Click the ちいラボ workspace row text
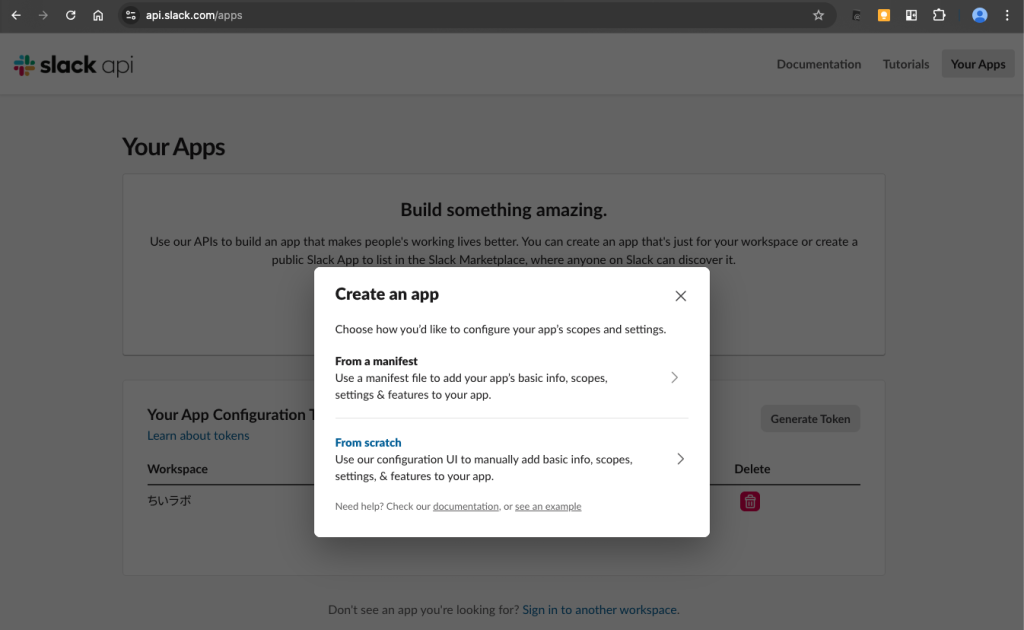 pos(169,501)
